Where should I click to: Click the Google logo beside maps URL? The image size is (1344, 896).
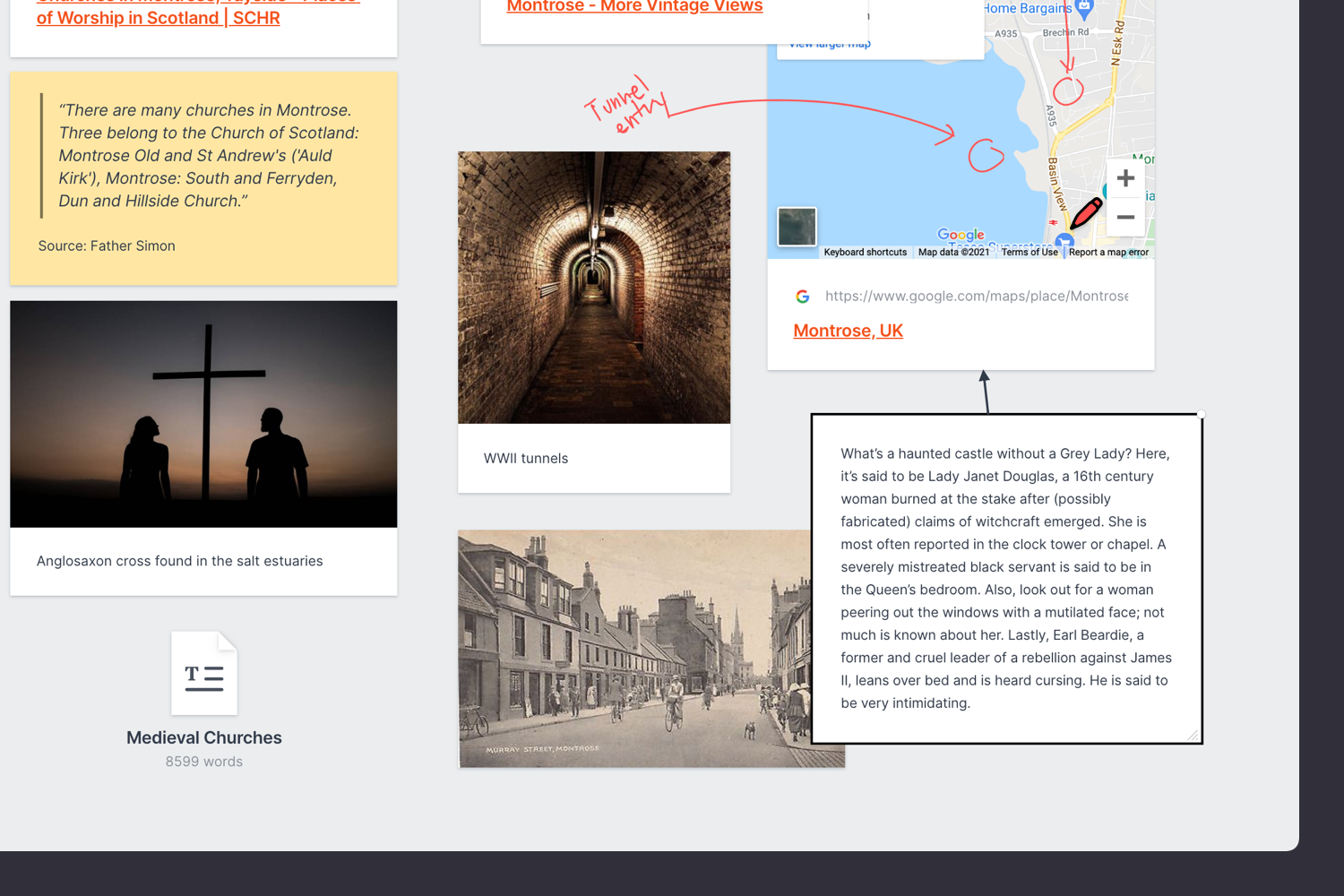click(x=803, y=297)
